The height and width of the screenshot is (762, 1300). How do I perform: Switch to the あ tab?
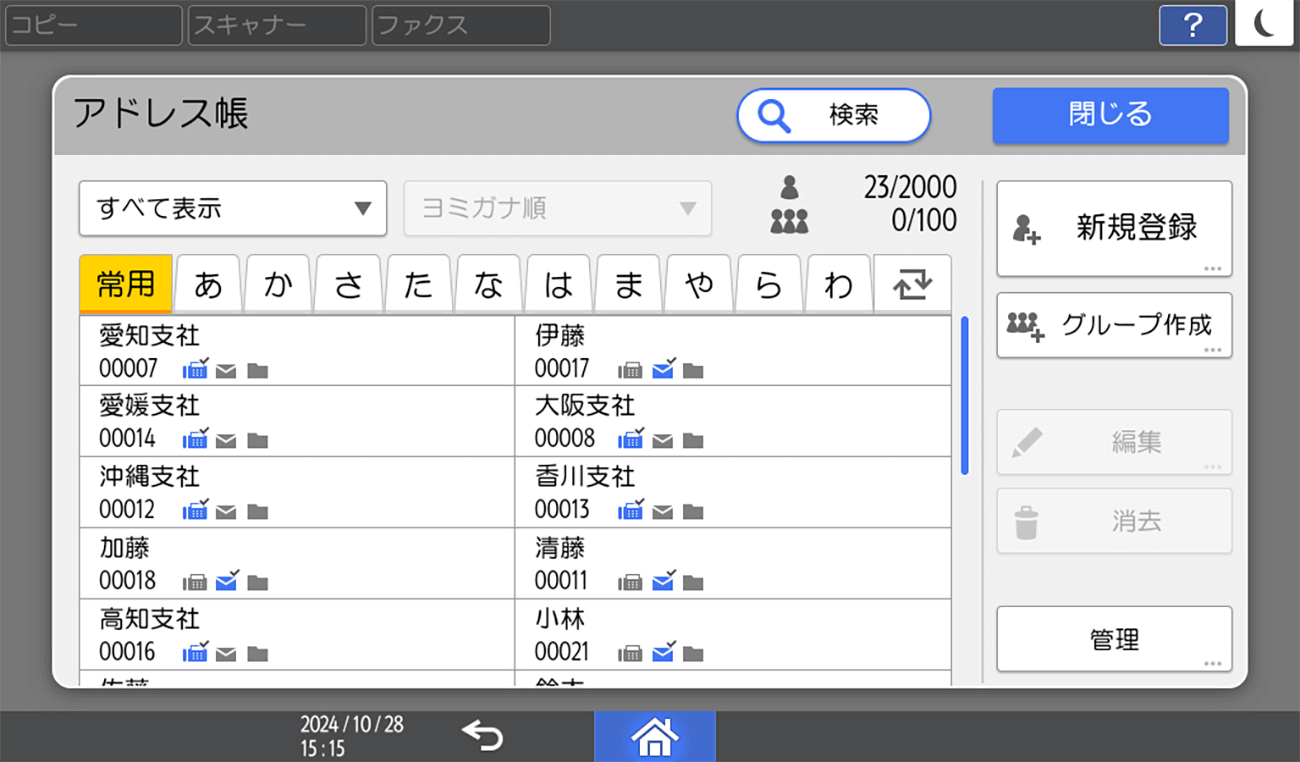(x=208, y=285)
